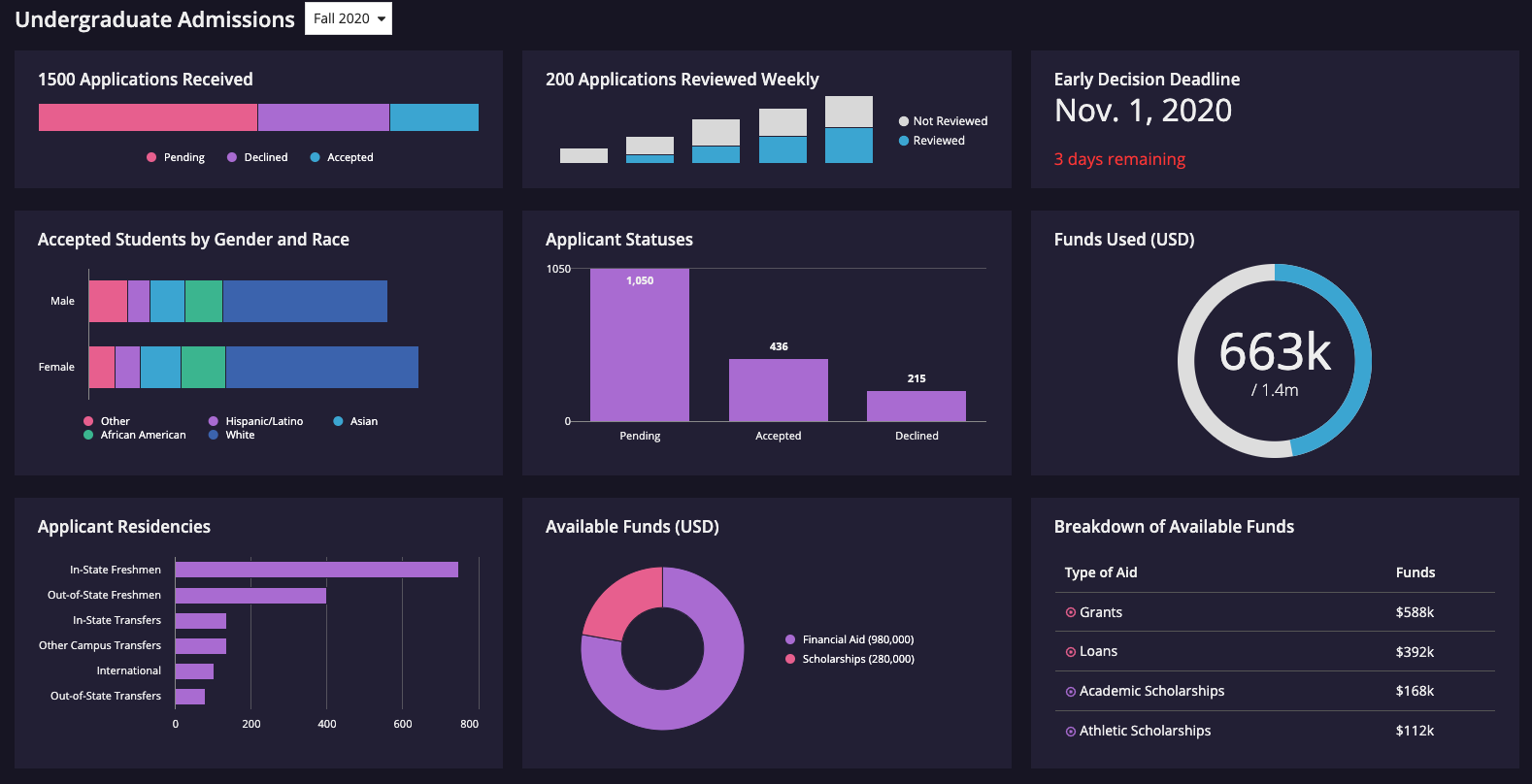The height and width of the screenshot is (784, 1532).
Task: Click the Funds column header
Action: tap(1415, 572)
